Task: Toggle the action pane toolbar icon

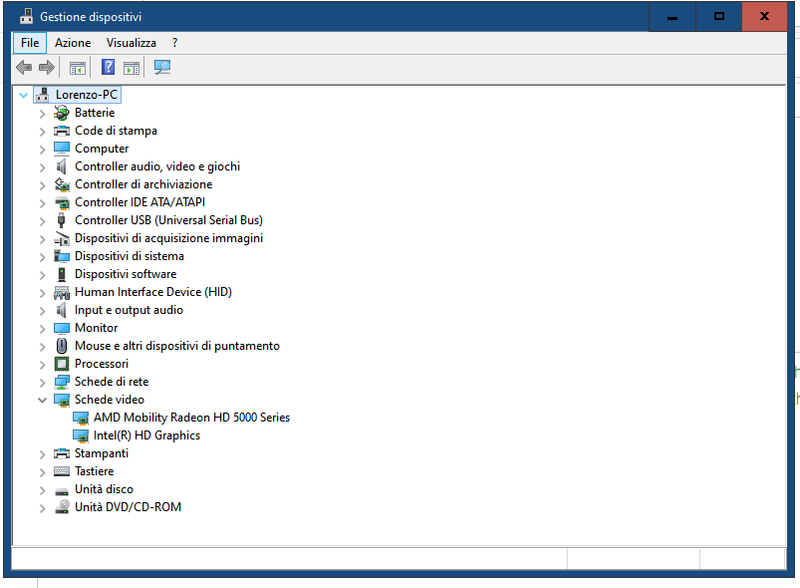Action: [x=131, y=68]
